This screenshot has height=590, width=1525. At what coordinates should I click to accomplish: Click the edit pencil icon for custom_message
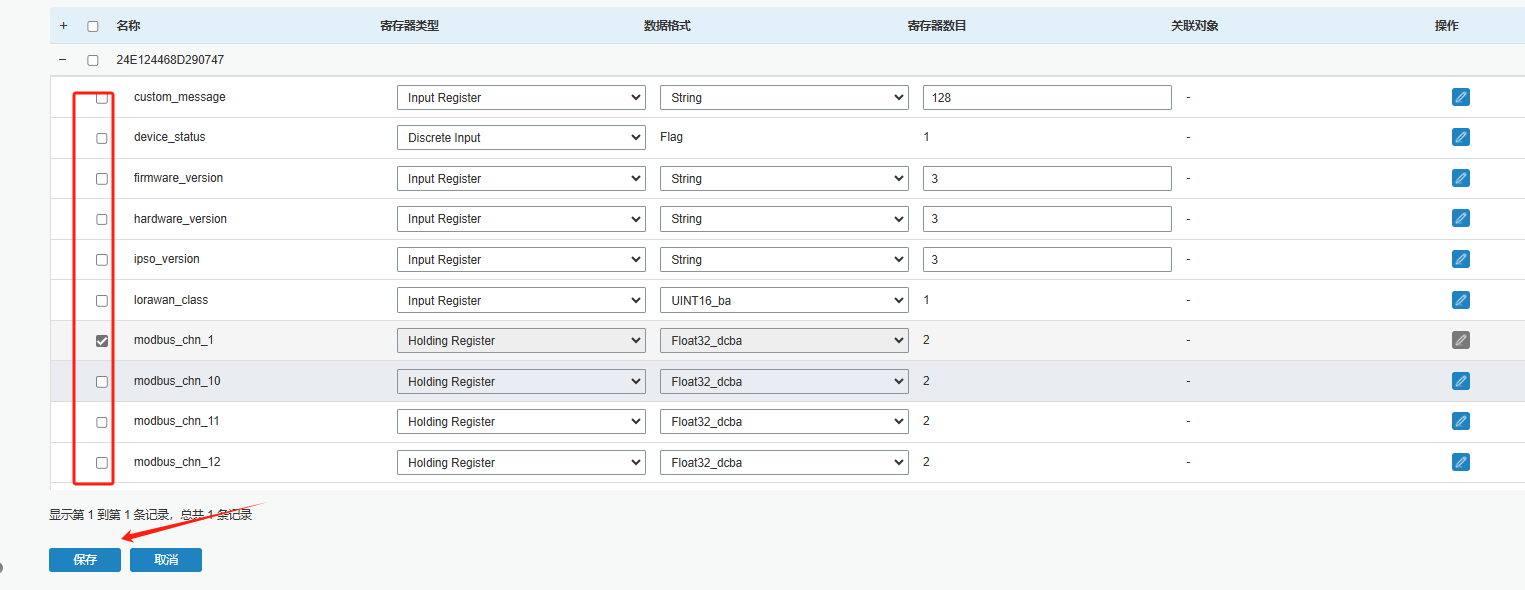pyautogui.click(x=1460, y=97)
